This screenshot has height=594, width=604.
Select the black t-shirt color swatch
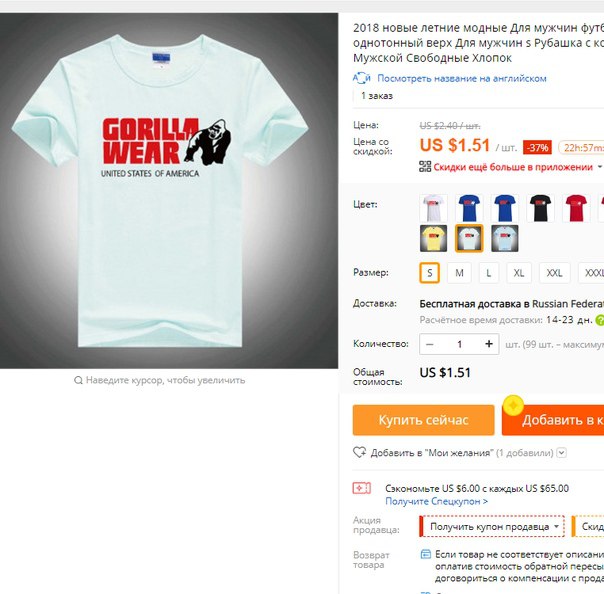tap(540, 208)
